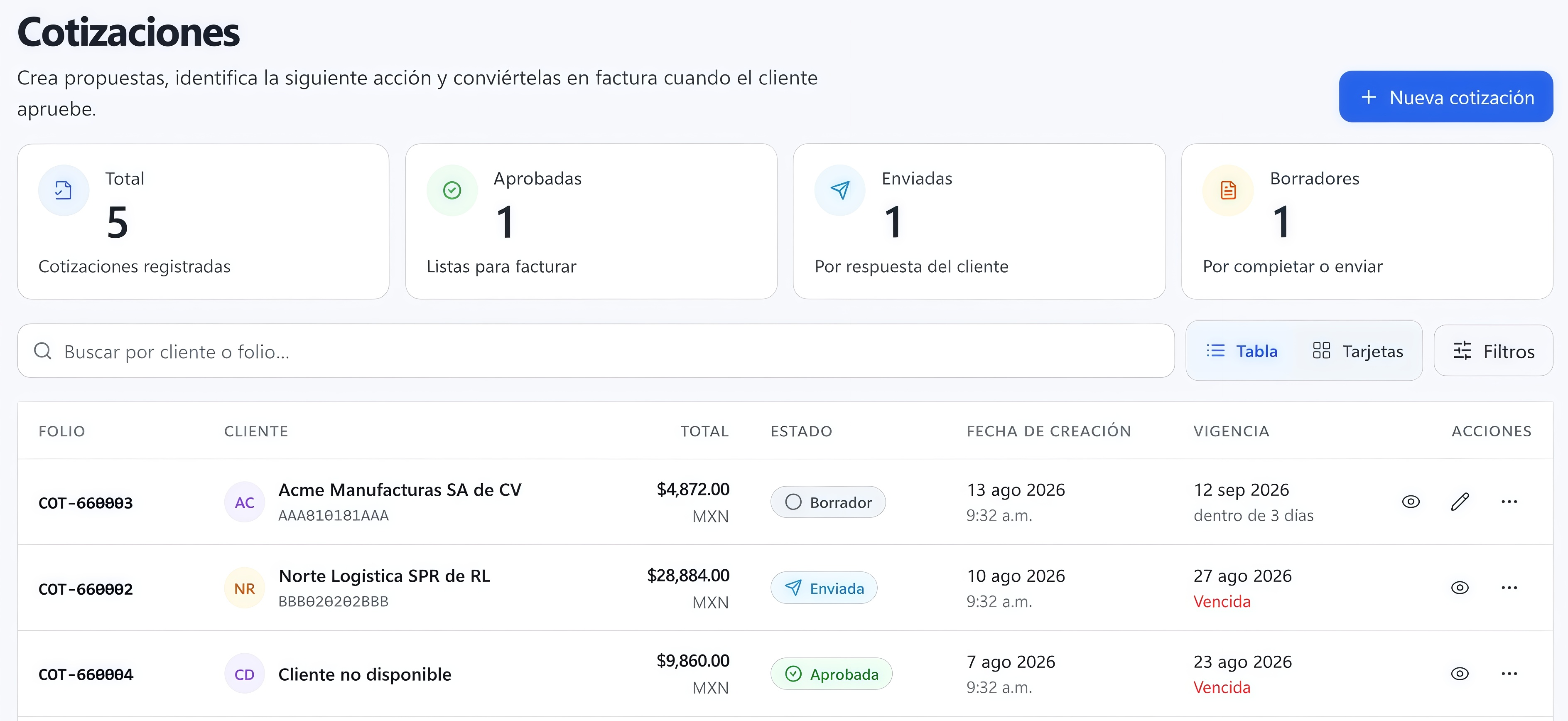
Task: Select Acme Manufacturas SA de CV
Action: (x=400, y=490)
